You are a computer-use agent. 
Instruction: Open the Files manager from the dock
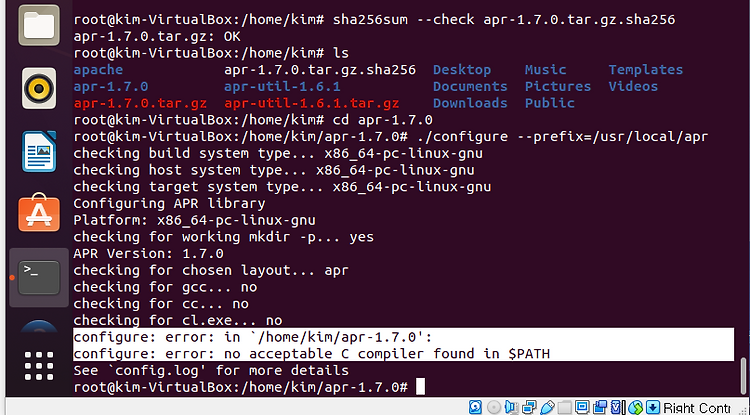tap(39, 25)
